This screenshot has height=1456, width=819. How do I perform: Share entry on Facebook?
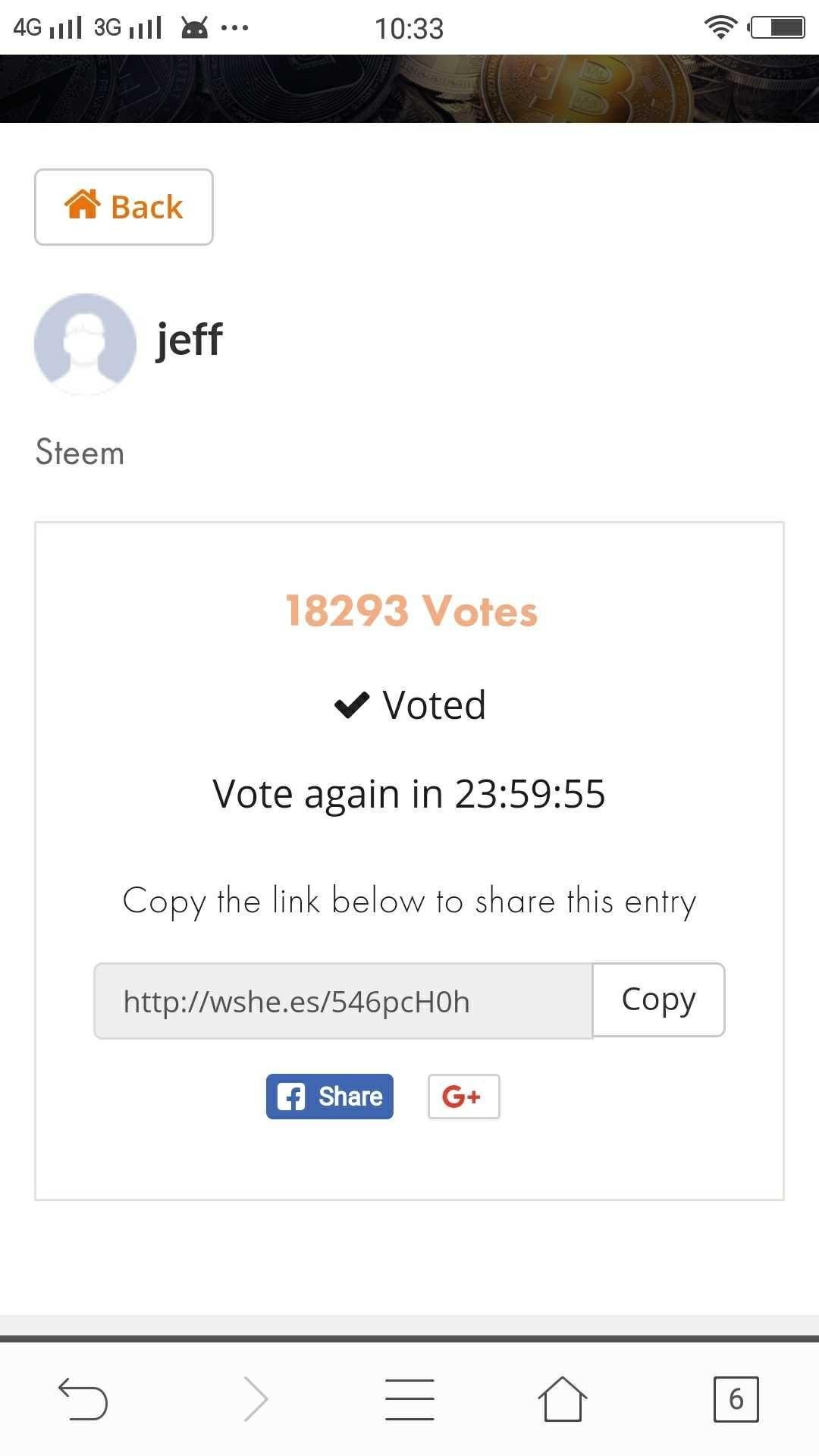pyautogui.click(x=330, y=1097)
